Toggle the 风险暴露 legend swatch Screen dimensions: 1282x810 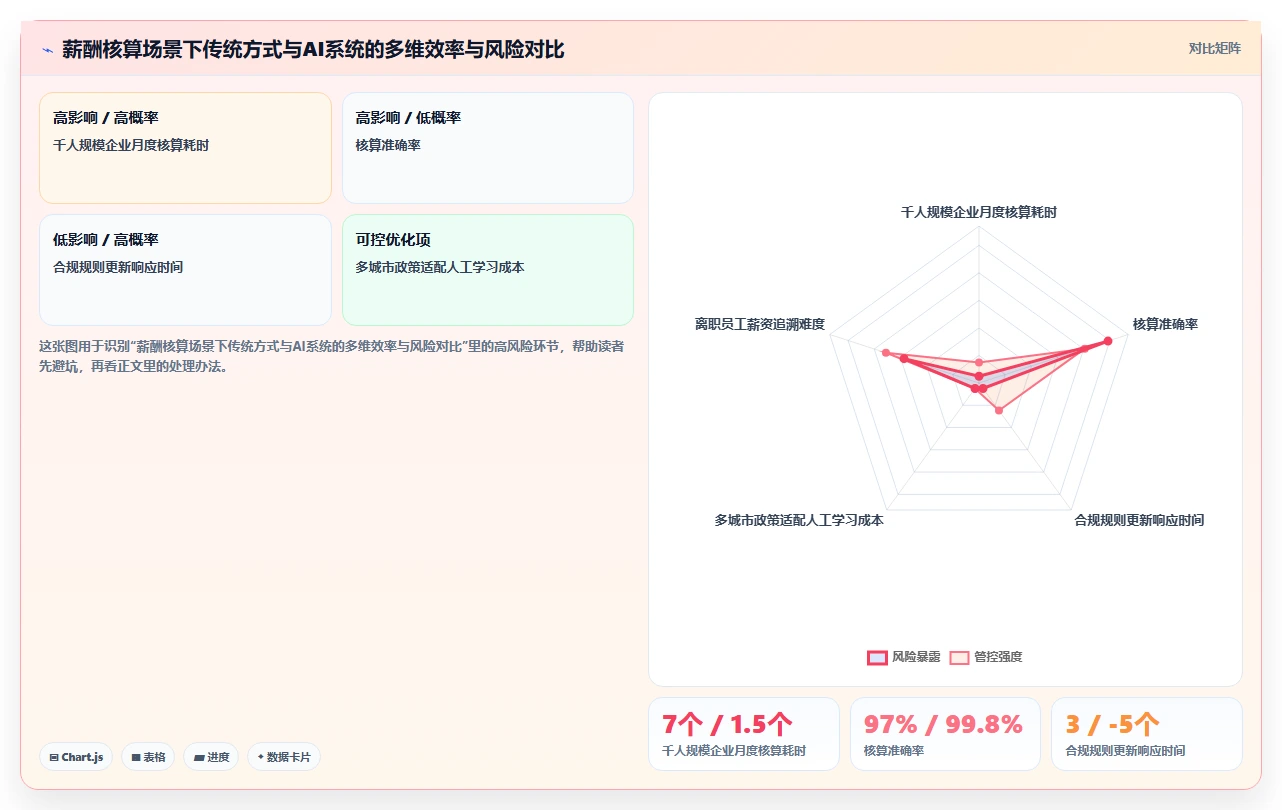tap(877, 657)
